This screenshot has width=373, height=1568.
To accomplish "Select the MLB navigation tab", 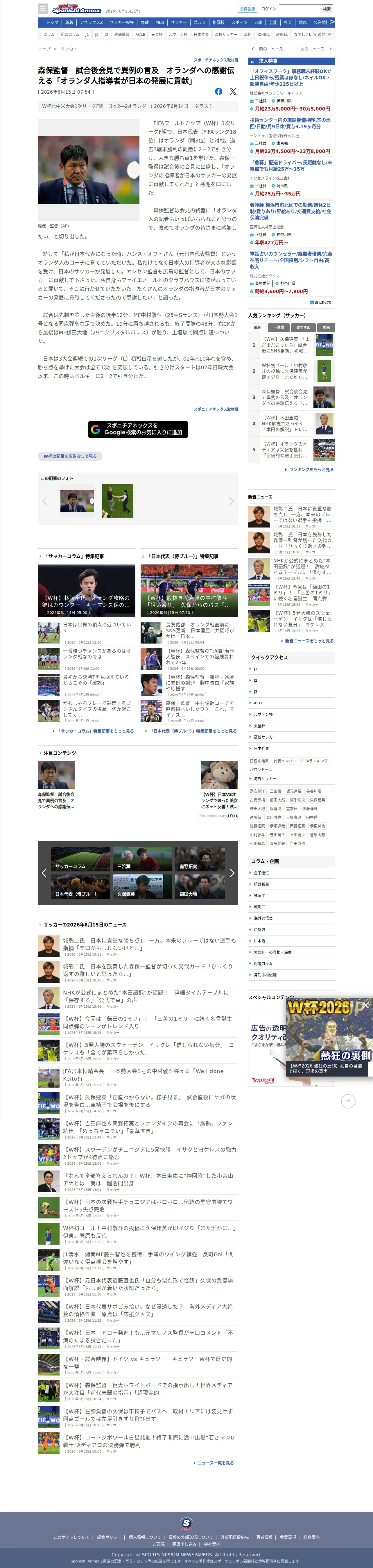I will 159,22.
